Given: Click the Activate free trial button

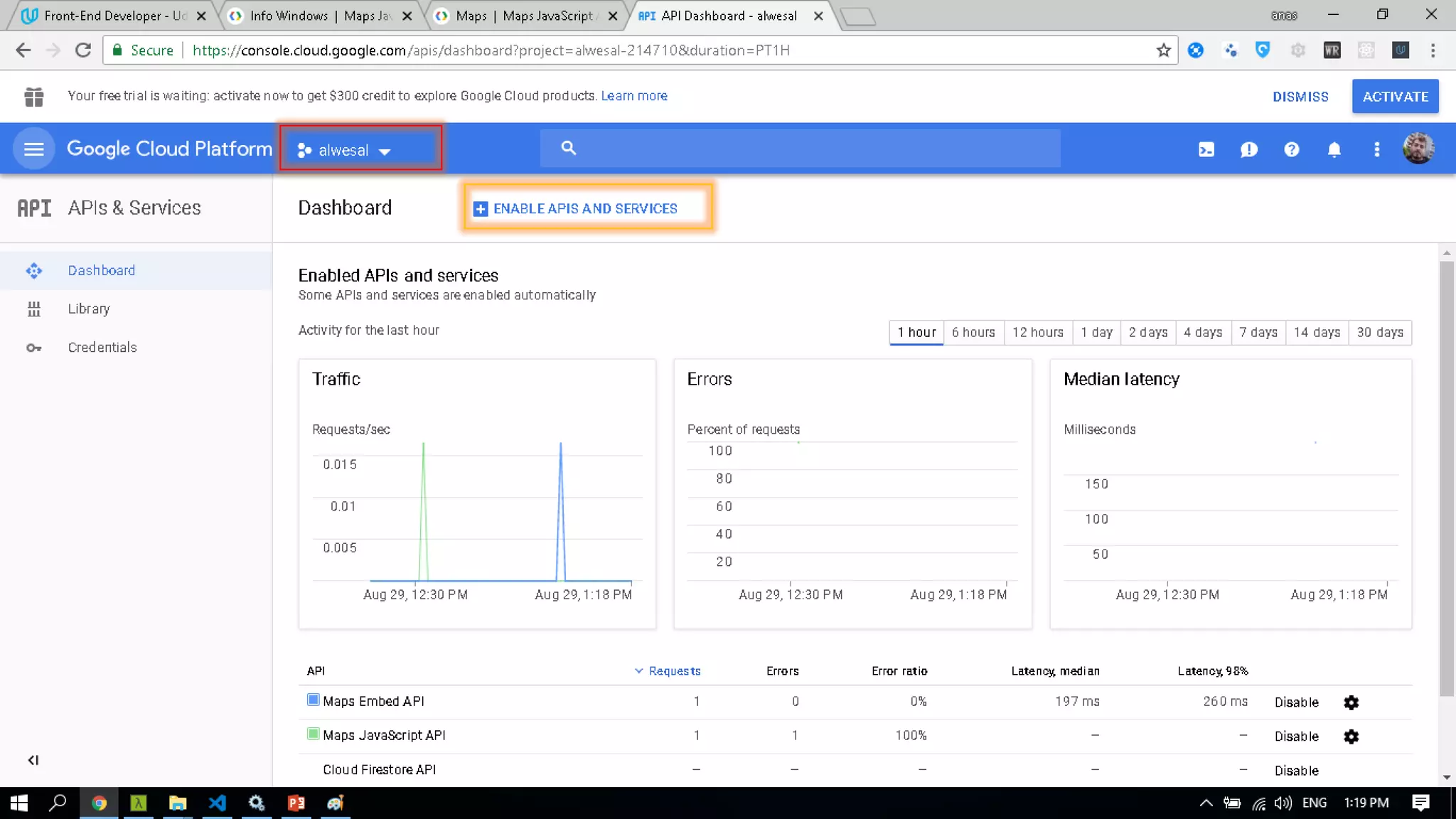Looking at the screenshot, I should pos(1395,97).
